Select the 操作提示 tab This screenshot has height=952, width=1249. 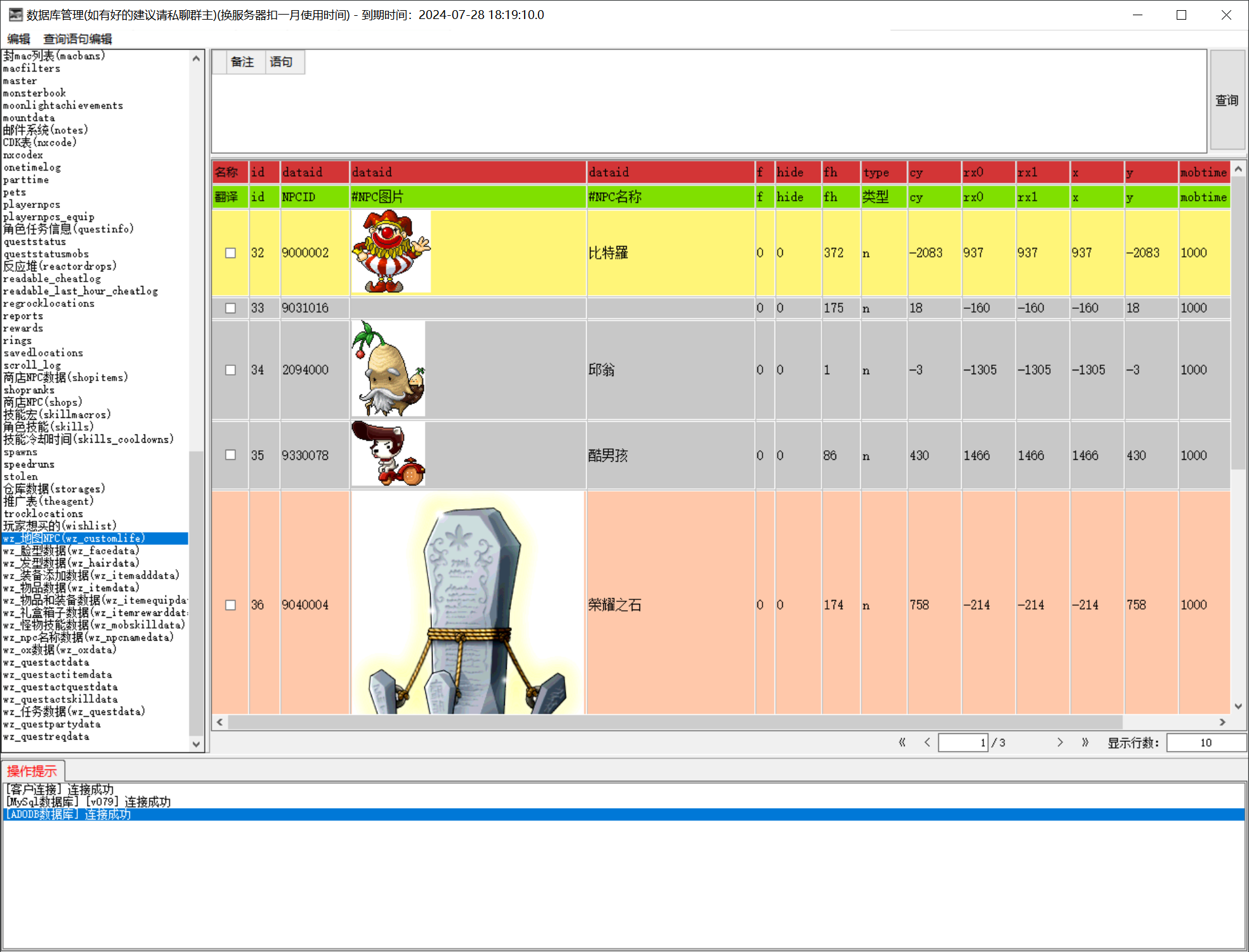(x=32, y=771)
